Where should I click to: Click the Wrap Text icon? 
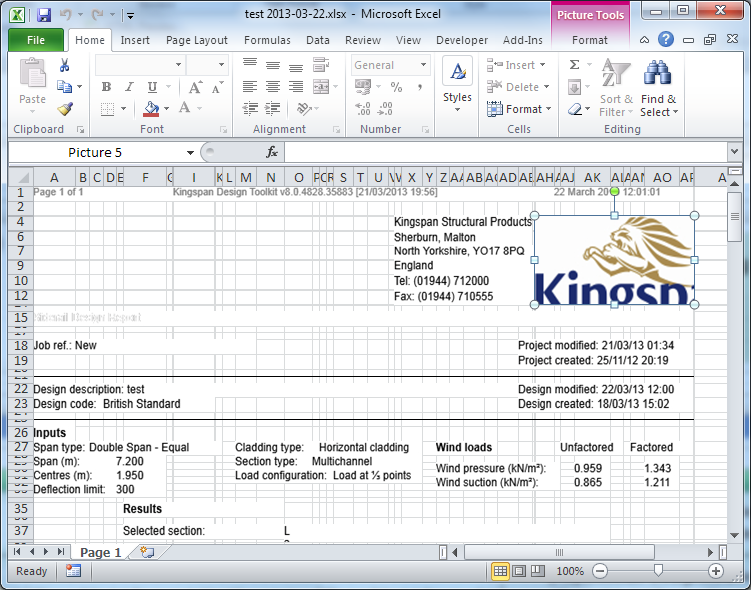[x=321, y=64]
